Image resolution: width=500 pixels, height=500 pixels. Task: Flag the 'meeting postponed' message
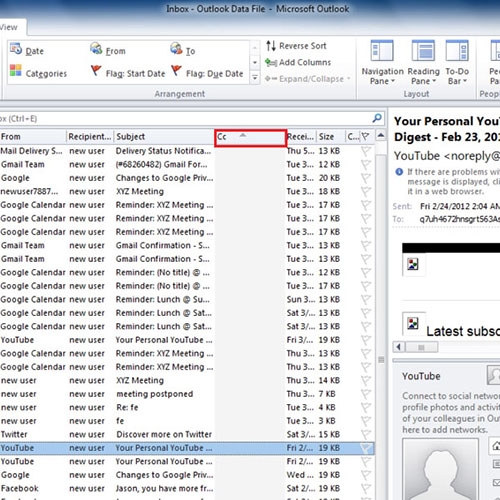pos(366,394)
